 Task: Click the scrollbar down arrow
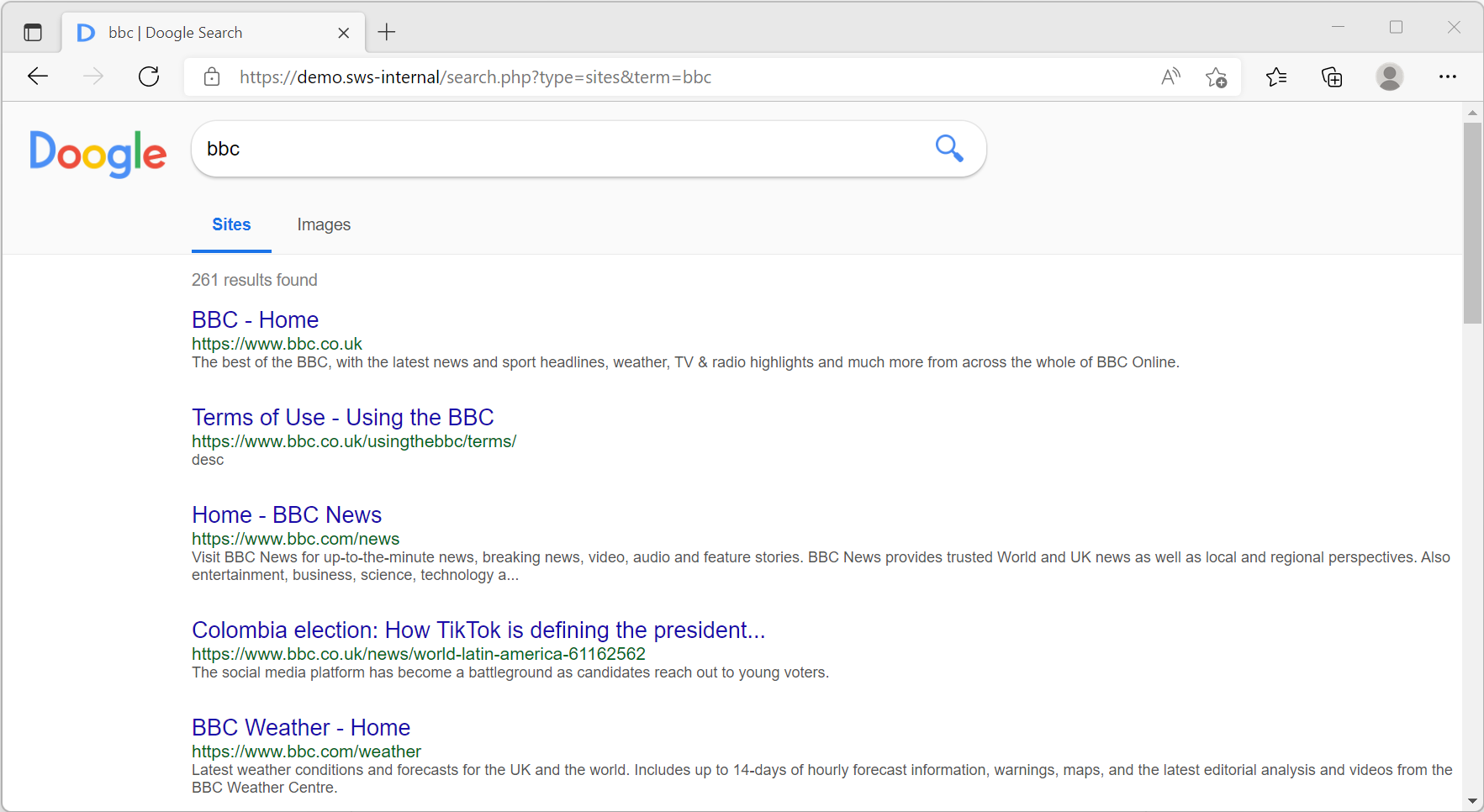pos(1472,801)
